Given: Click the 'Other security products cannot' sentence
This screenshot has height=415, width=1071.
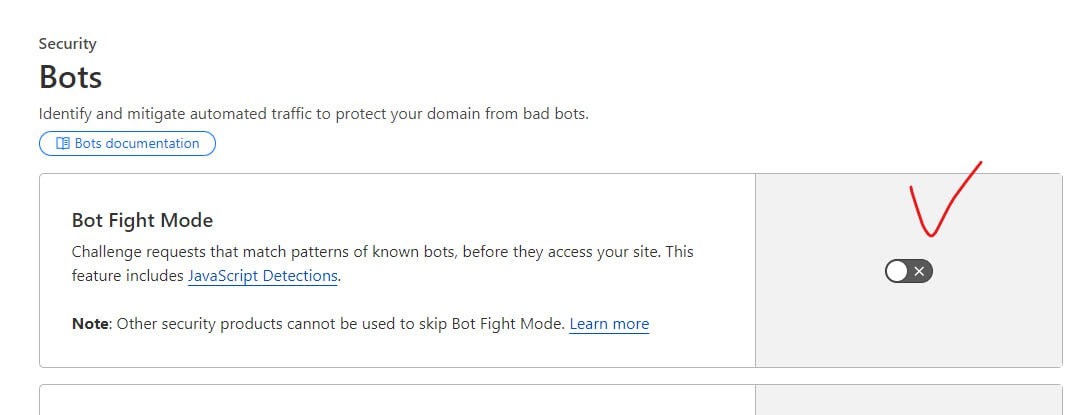Looking at the screenshot, I should (x=340, y=324).
